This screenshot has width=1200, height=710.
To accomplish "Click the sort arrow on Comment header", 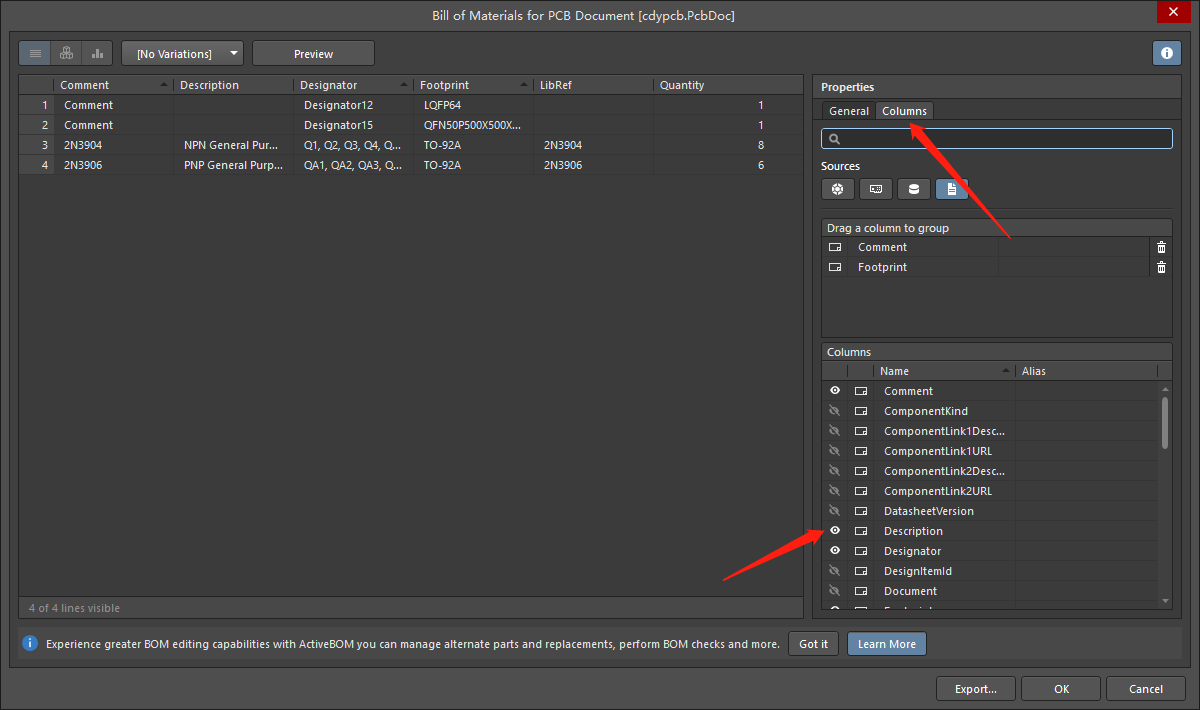I will (x=164, y=85).
